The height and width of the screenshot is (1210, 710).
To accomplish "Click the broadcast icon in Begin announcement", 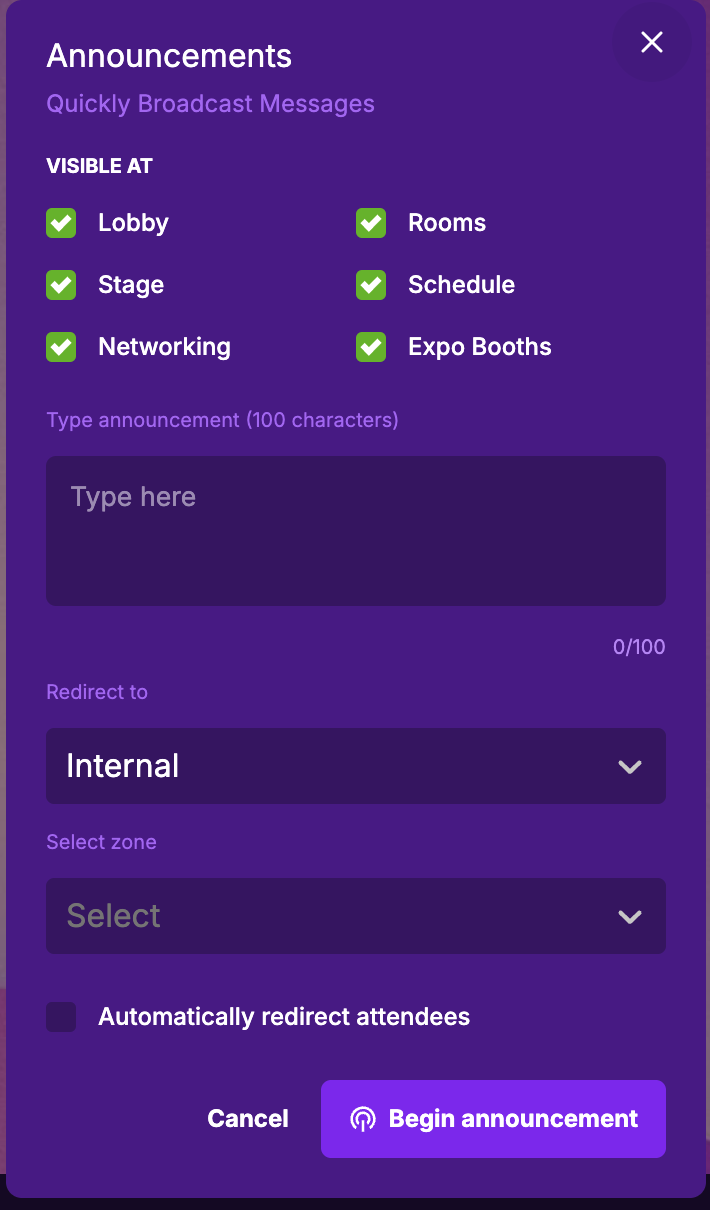I will point(362,1119).
